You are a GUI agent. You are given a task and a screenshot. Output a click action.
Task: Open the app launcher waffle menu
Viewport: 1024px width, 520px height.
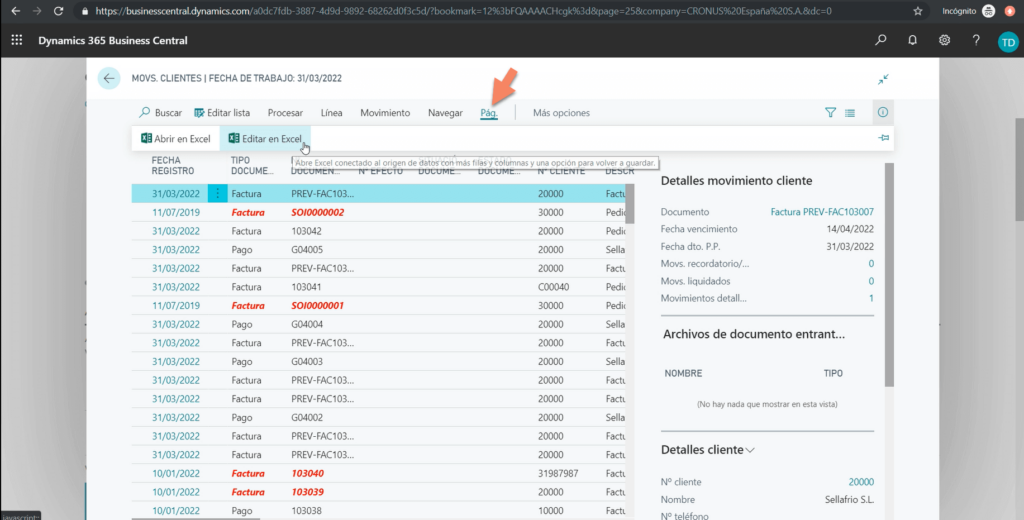[17, 41]
